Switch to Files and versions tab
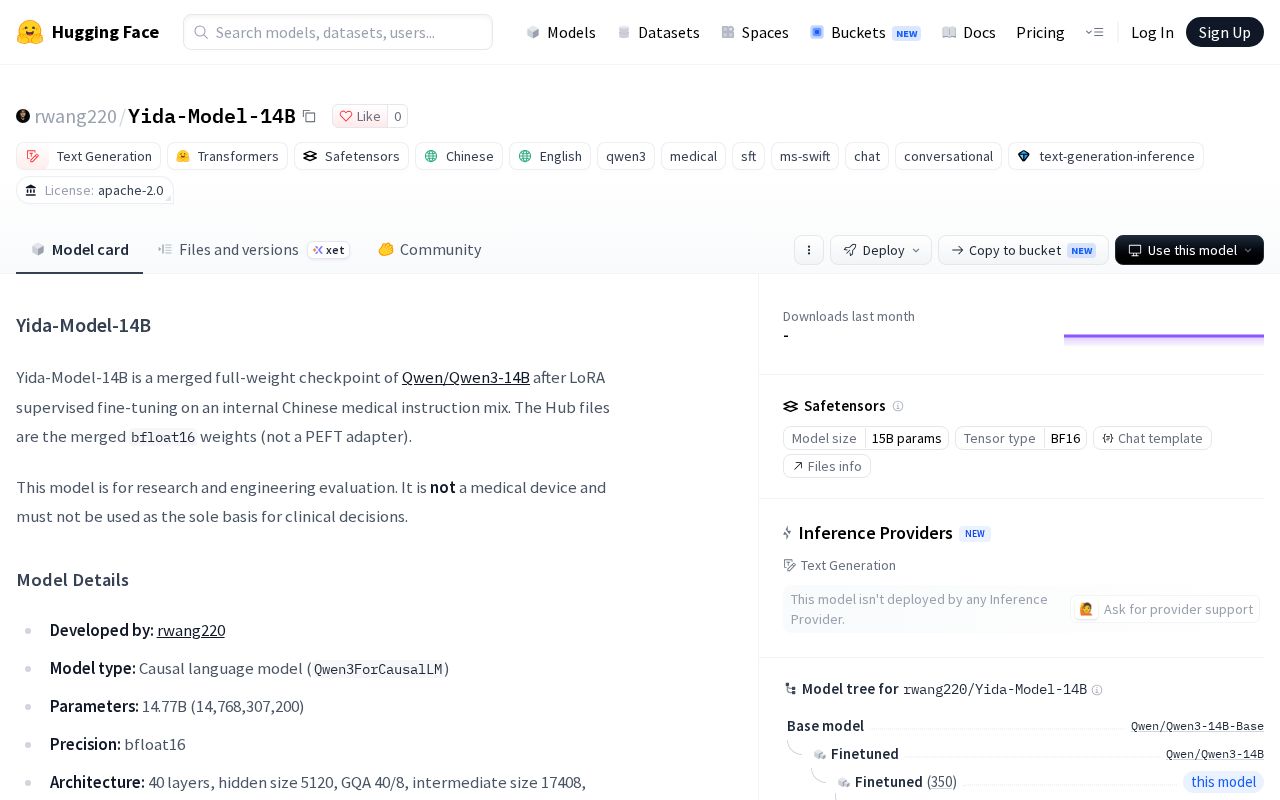Image resolution: width=1280 pixels, height=800 pixels. tap(253, 250)
